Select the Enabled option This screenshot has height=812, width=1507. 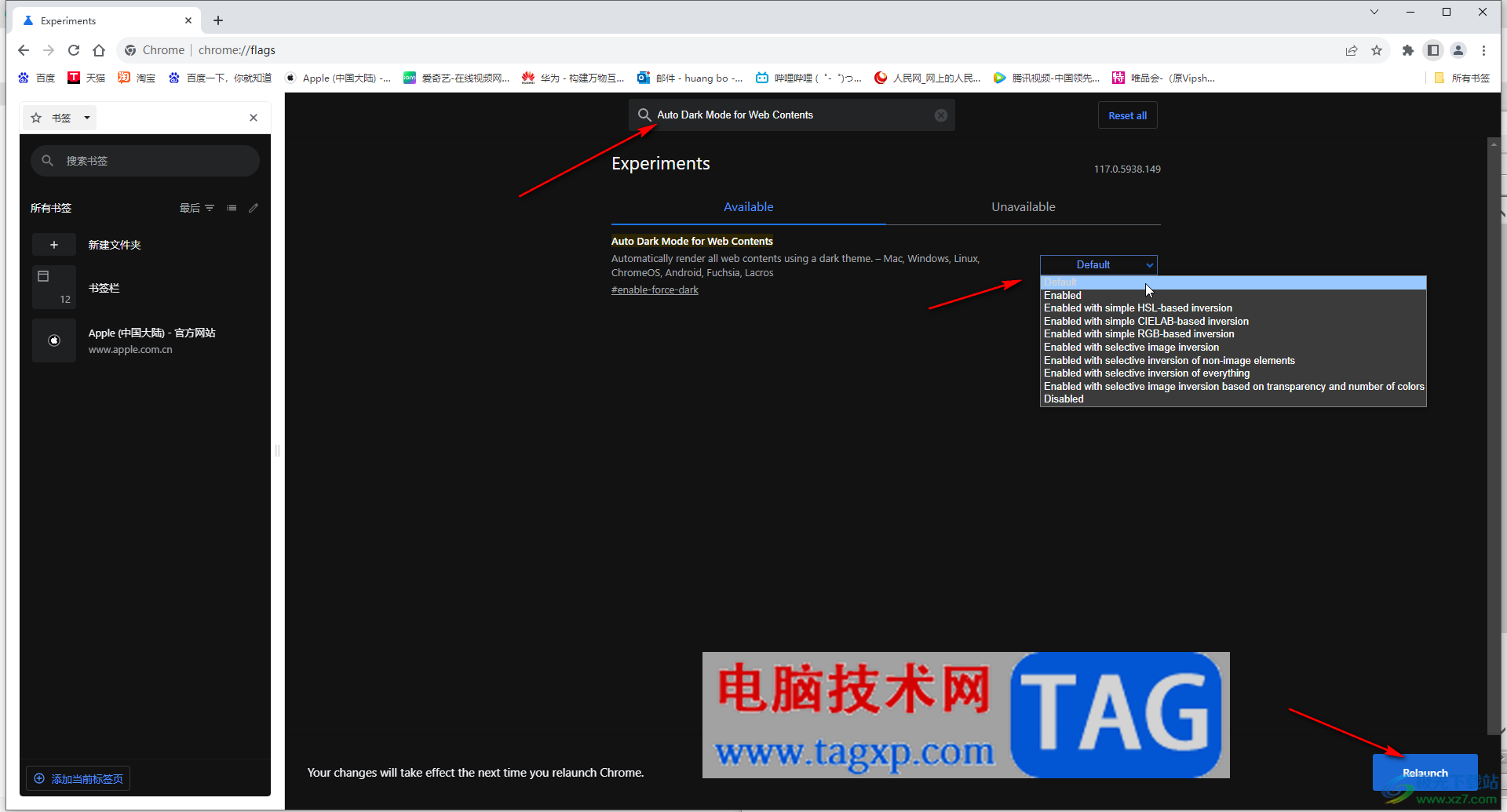[1233, 296]
